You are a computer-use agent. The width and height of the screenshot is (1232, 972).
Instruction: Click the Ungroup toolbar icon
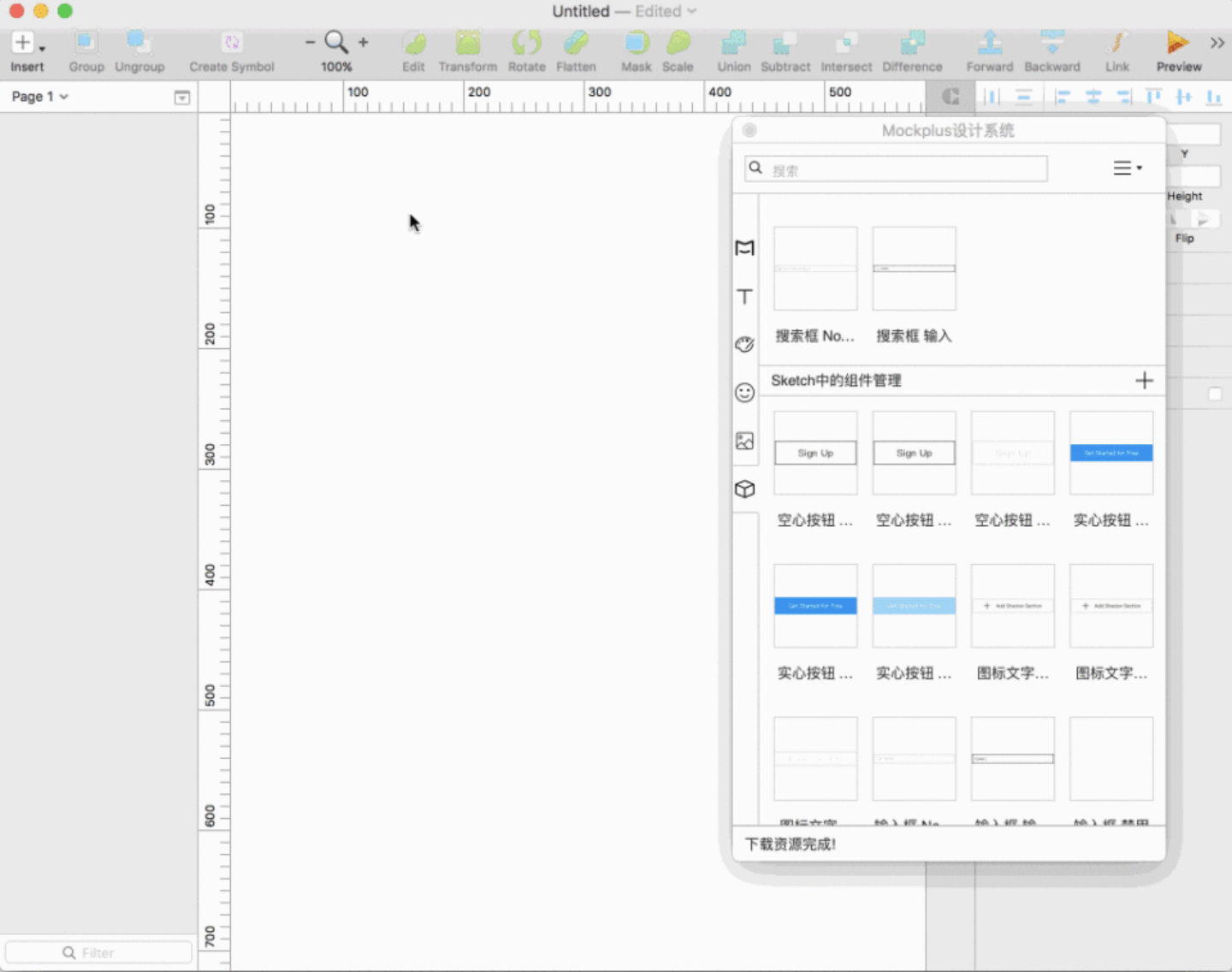(139, 42)
